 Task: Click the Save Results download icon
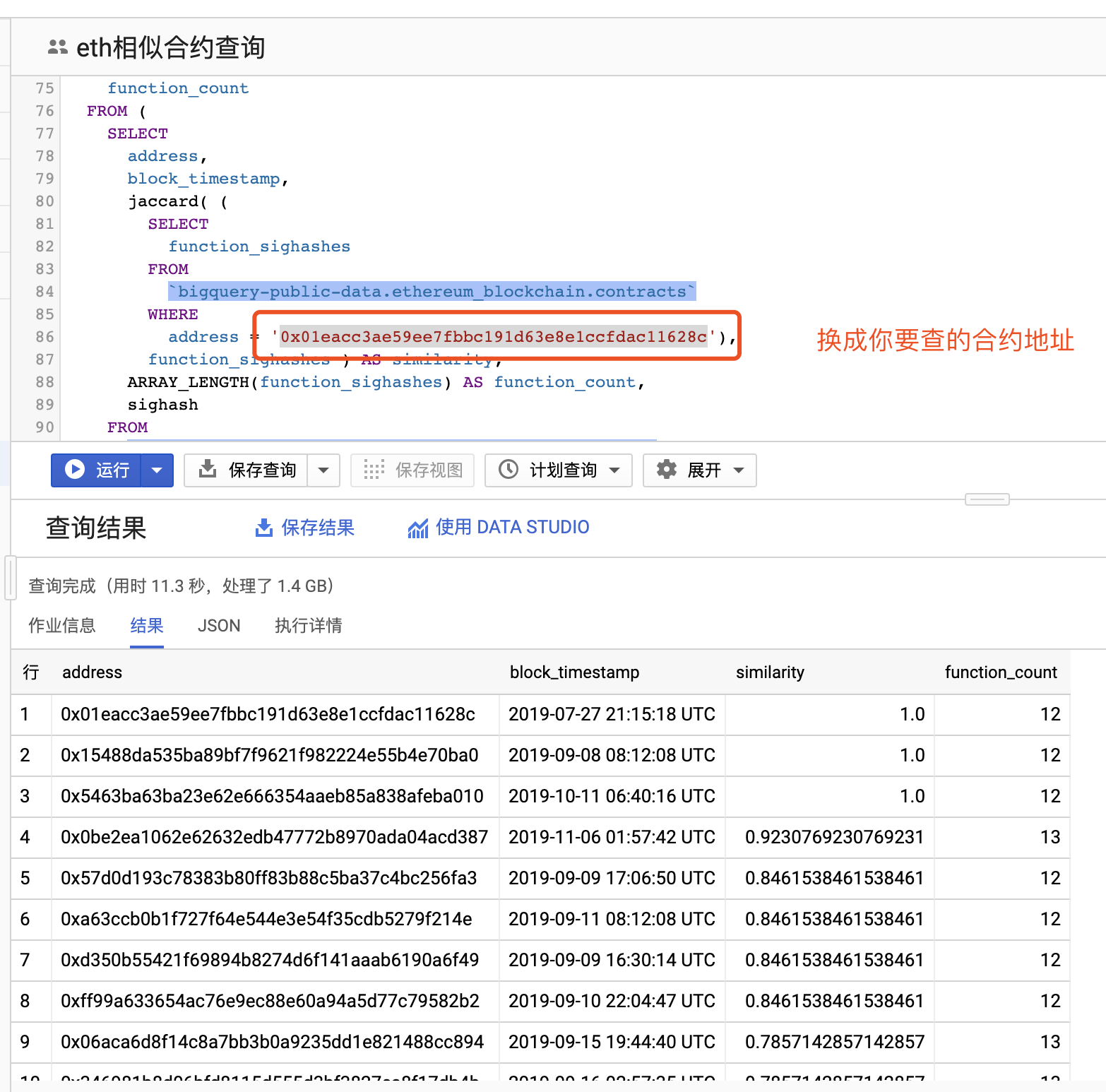click(x=264, y=528)
